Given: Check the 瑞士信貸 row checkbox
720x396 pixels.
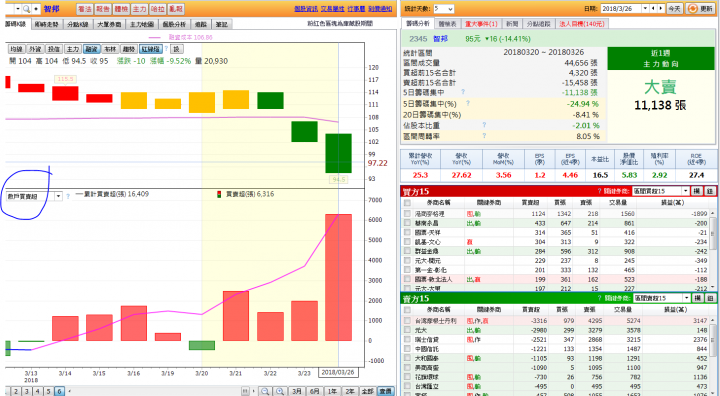Looking at the screenshot, I should (x=407, y=339).
